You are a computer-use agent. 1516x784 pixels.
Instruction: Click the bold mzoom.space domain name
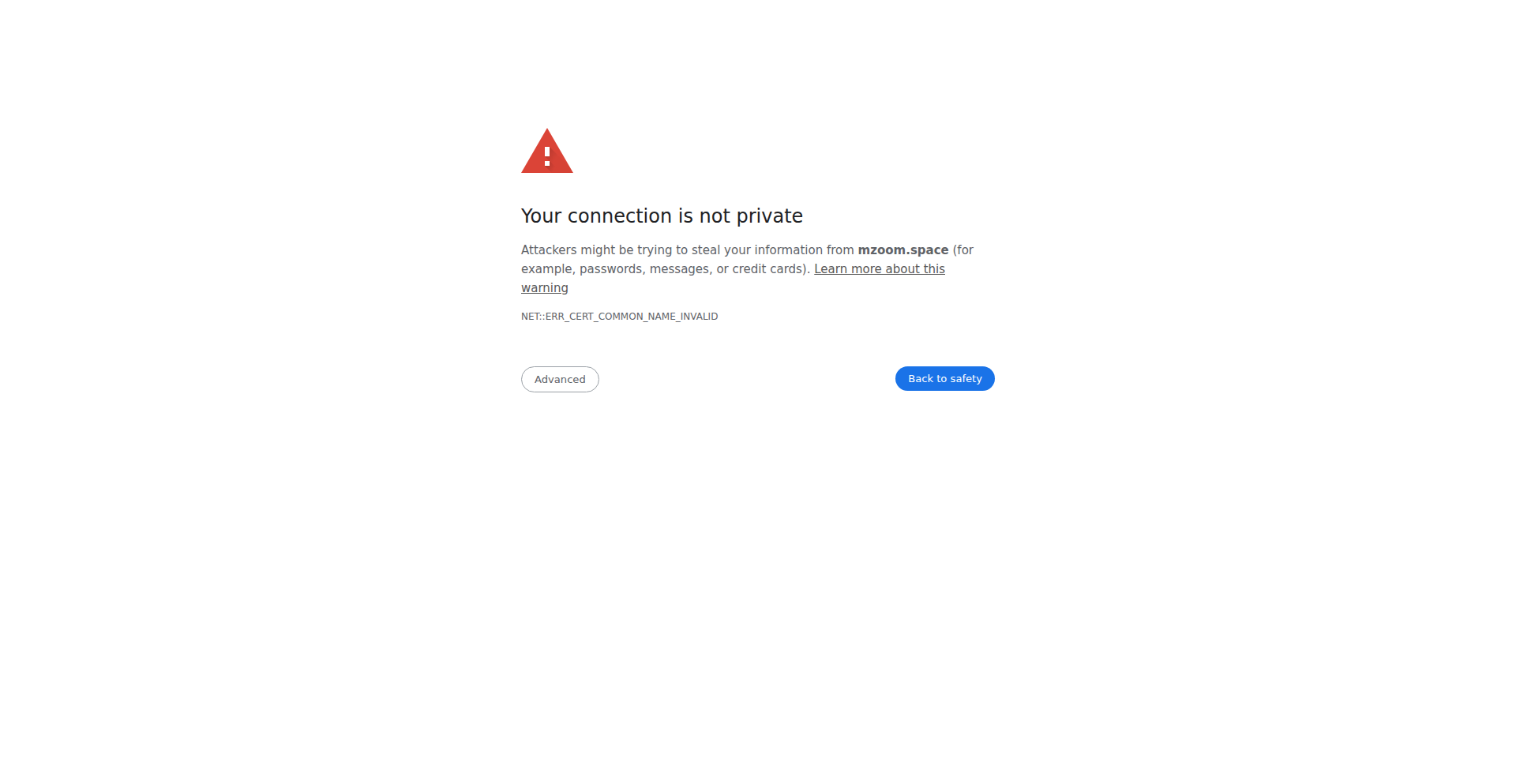(x=903, y=250)
